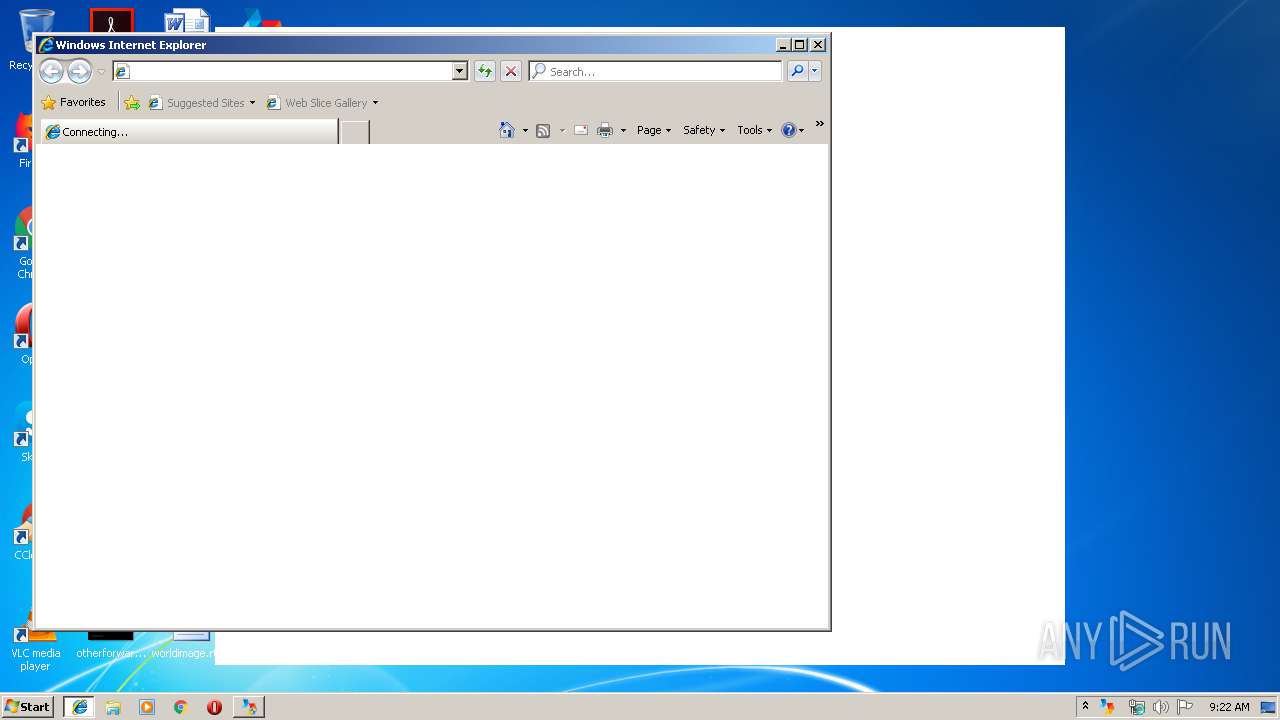
Task: Click the network tray icon
Action: pyautogui.click(x=1136, y=707)
